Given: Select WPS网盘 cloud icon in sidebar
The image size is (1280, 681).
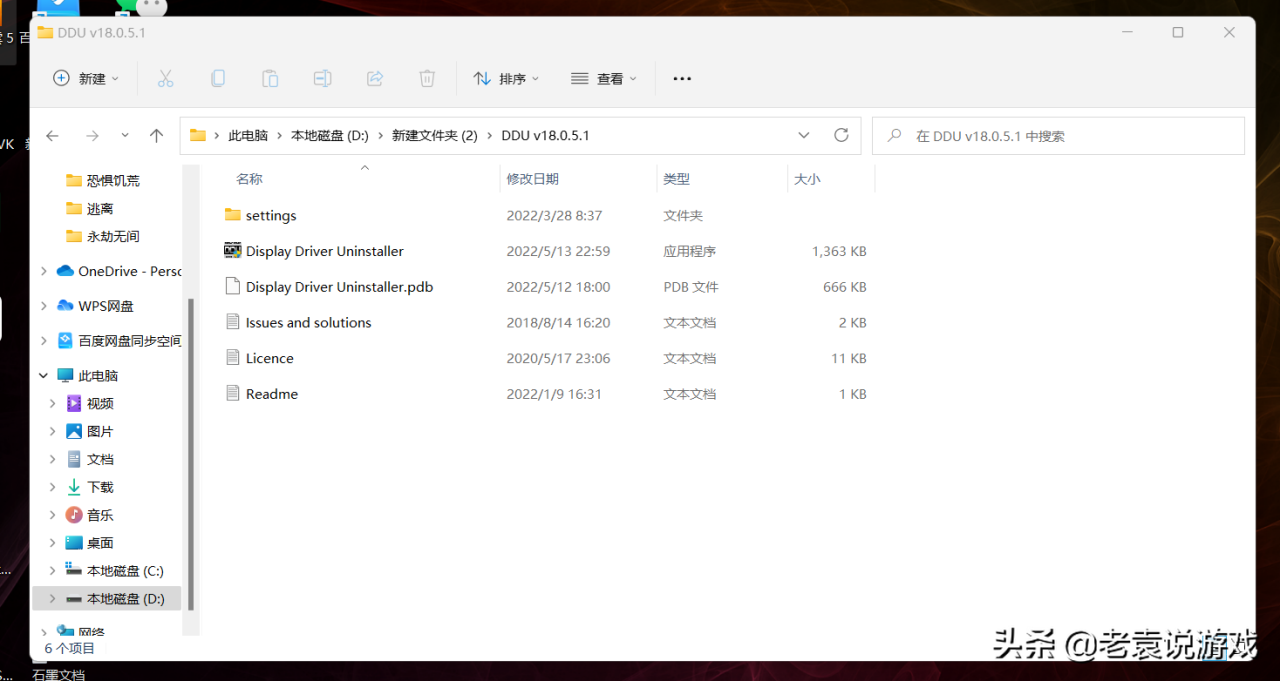Looking at the screenshot, I should pos(65,306).
